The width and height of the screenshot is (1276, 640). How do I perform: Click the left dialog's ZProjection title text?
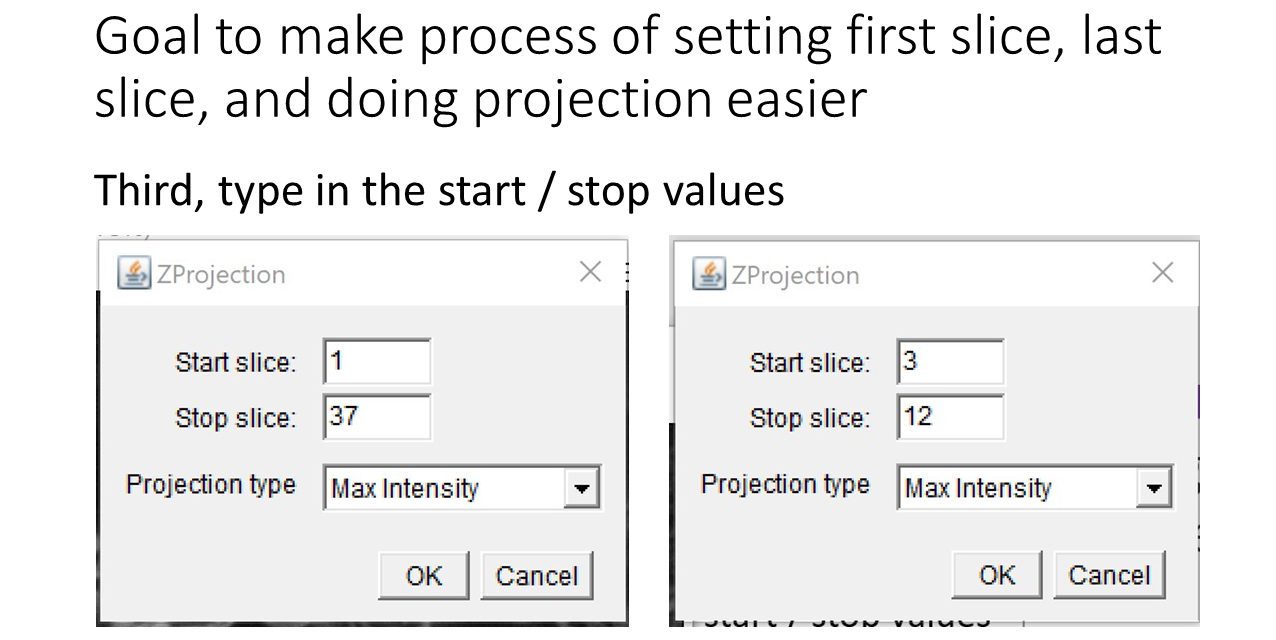click(x=221, y=274)
